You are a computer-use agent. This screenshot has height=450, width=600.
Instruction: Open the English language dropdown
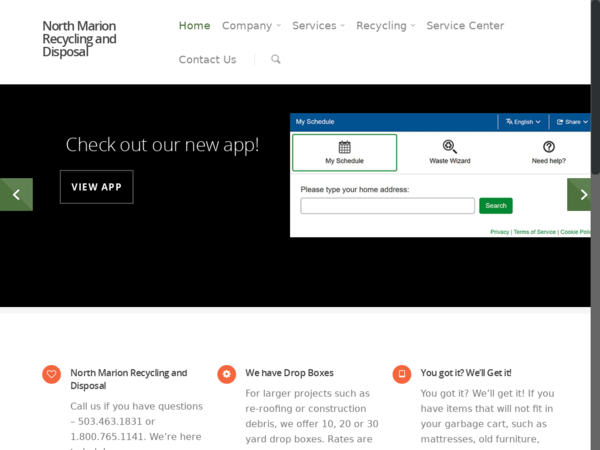pos(523,122)
